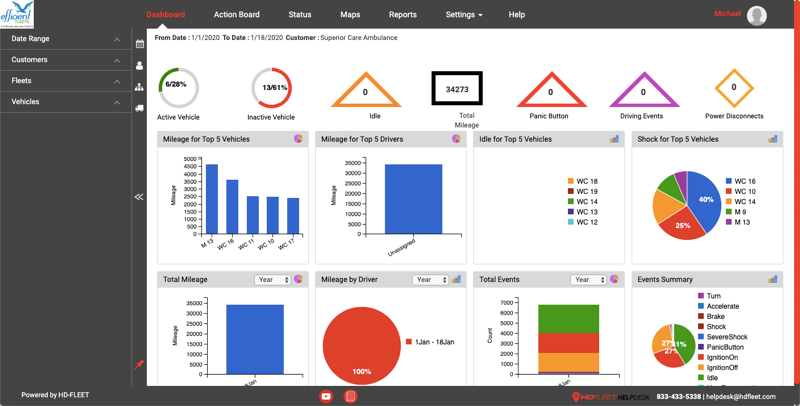Click the 40% blue slice in Shock pie
This screenshot has width=800, height=406.
tap(707, 200)
